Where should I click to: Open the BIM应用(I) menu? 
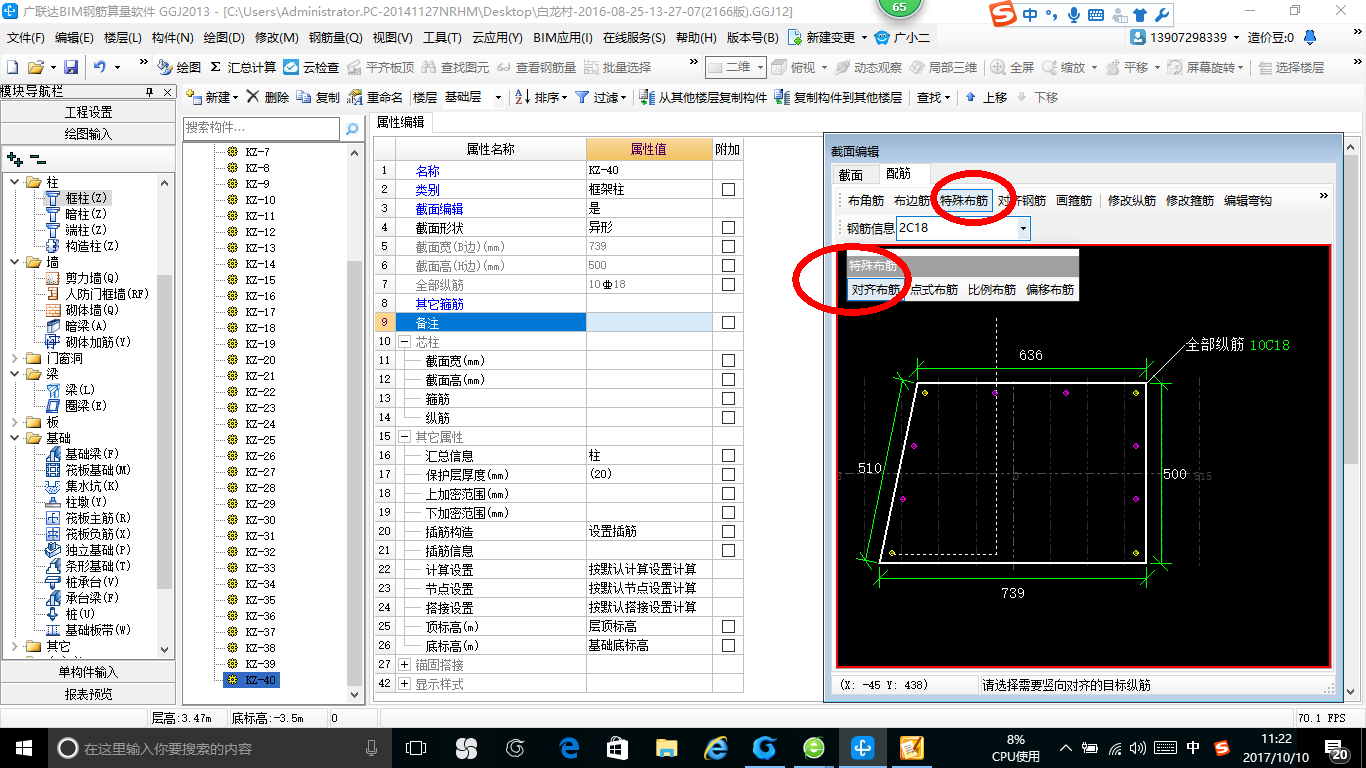563,38
